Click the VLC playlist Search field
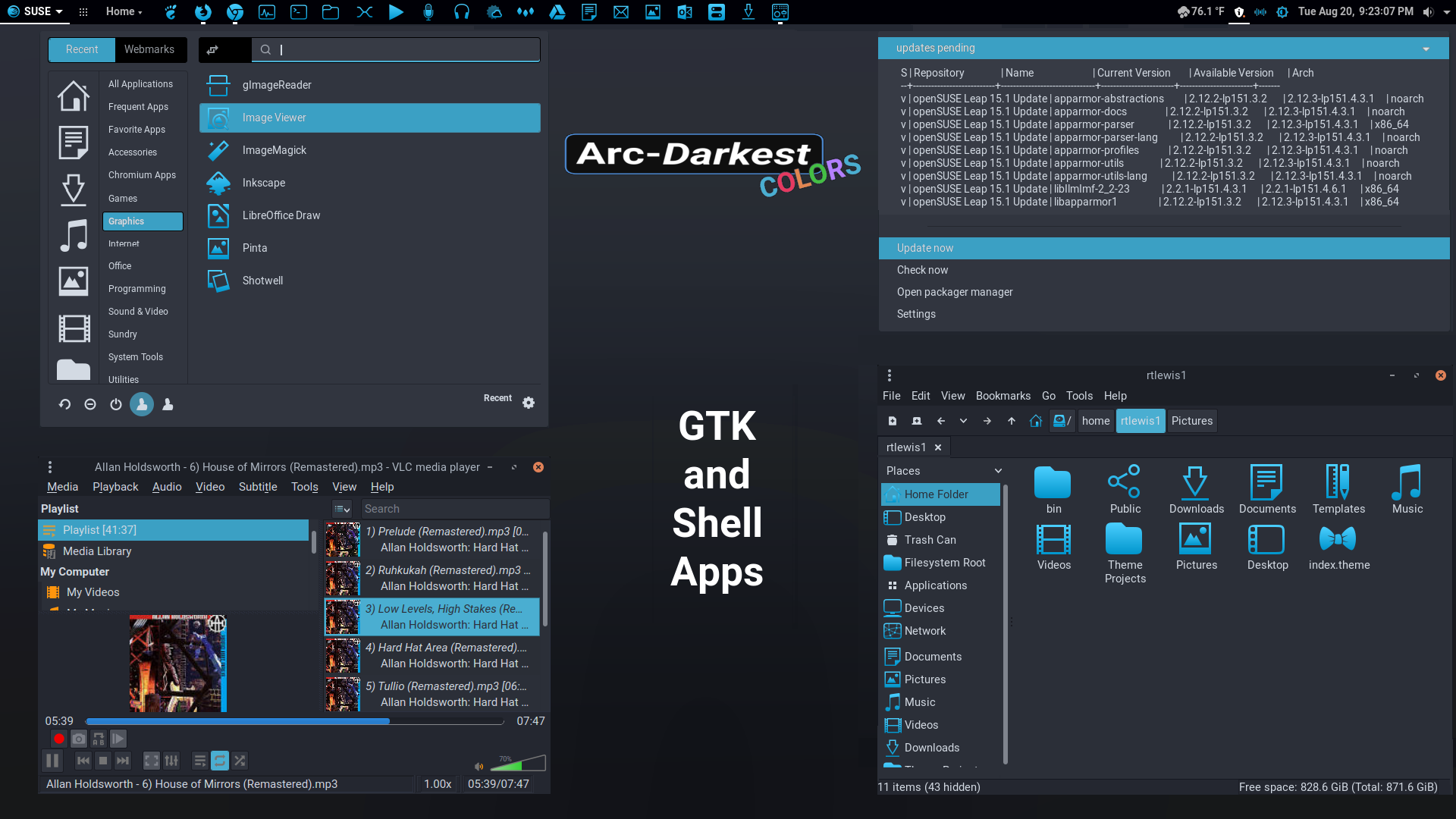This screenshot has height=819, width=1456. click(x=455, y=509)
